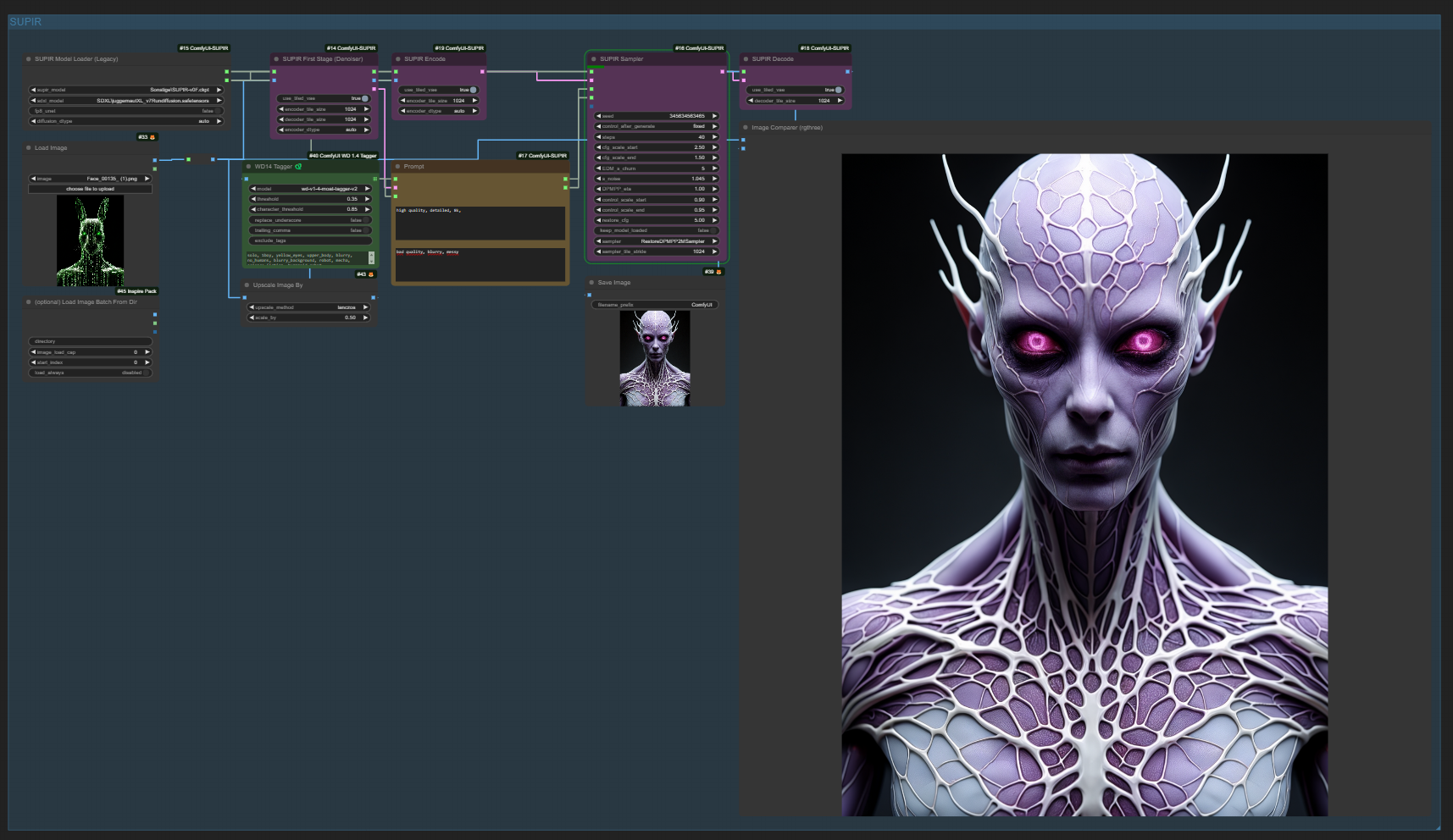Click the choose file to upload button

coord(91,189)
